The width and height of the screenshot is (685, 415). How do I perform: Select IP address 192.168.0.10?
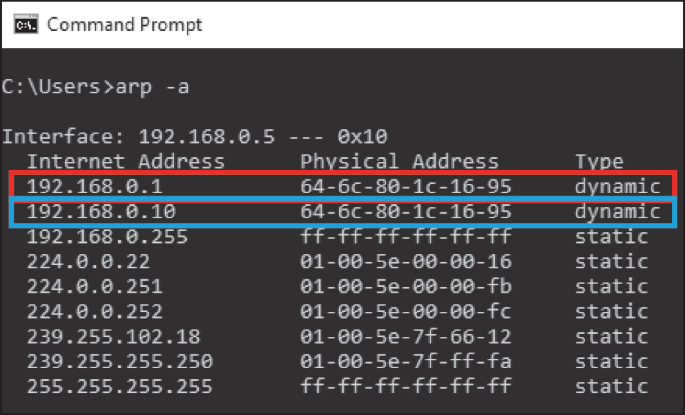[x=101, y=211]
